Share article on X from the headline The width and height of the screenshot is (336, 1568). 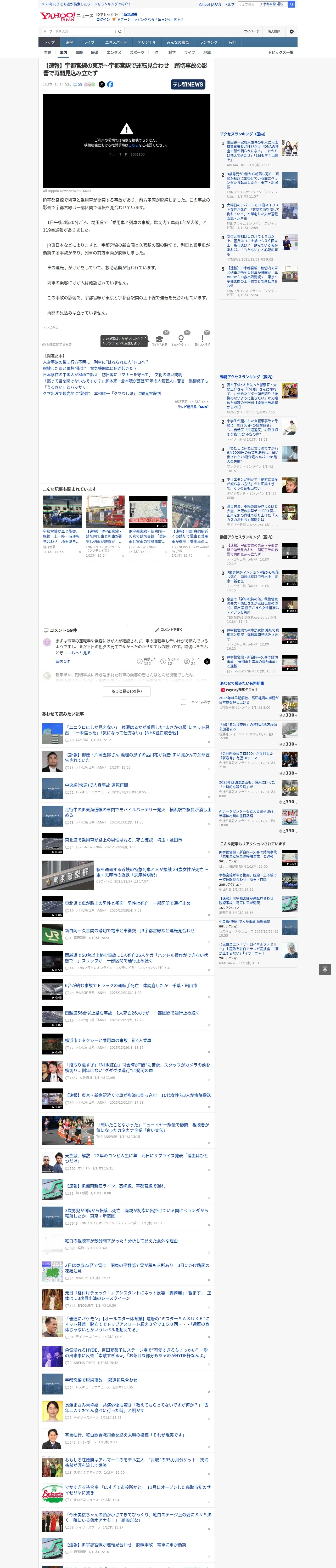click(x=102, y=85)
